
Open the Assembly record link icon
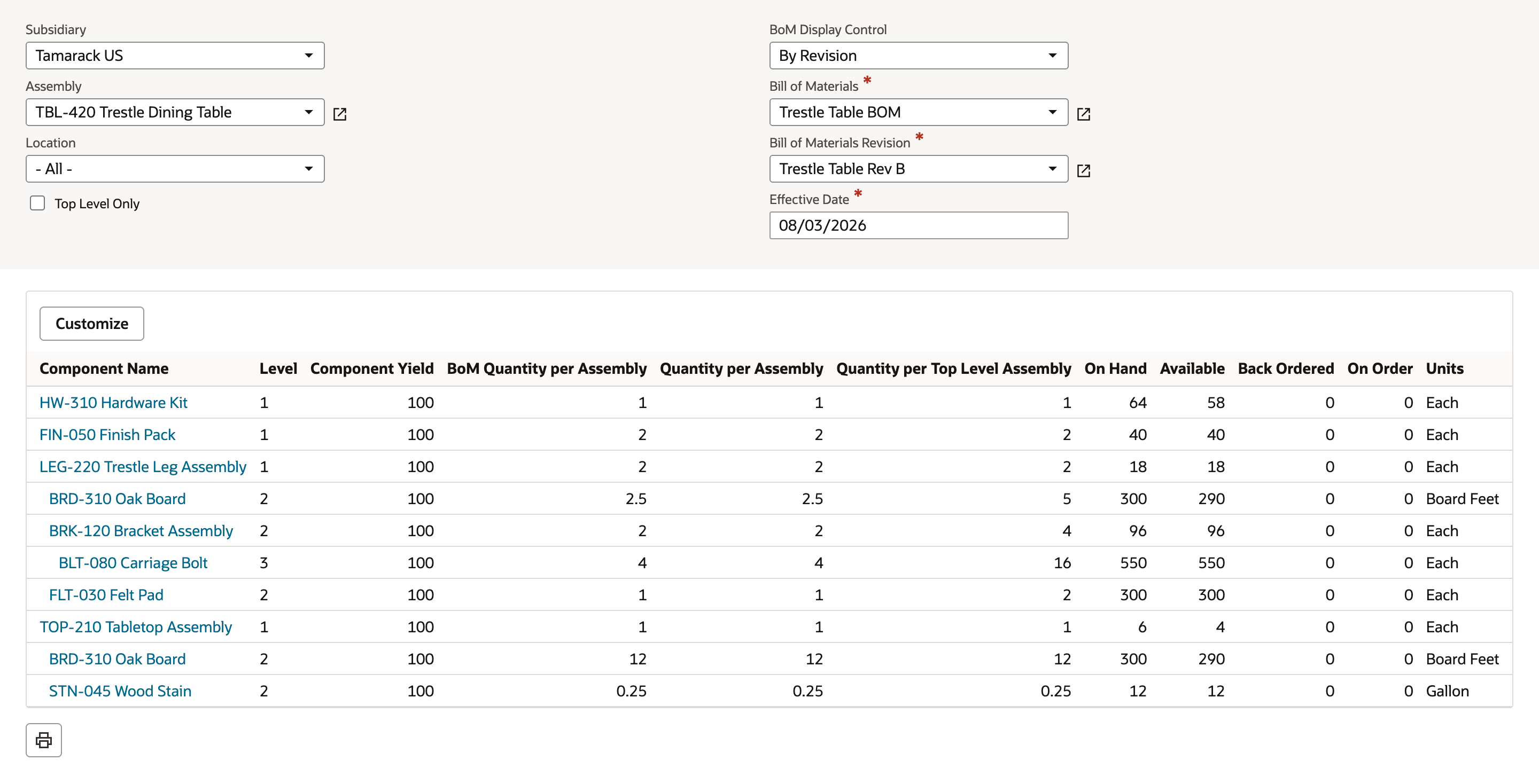click(339, 113)
